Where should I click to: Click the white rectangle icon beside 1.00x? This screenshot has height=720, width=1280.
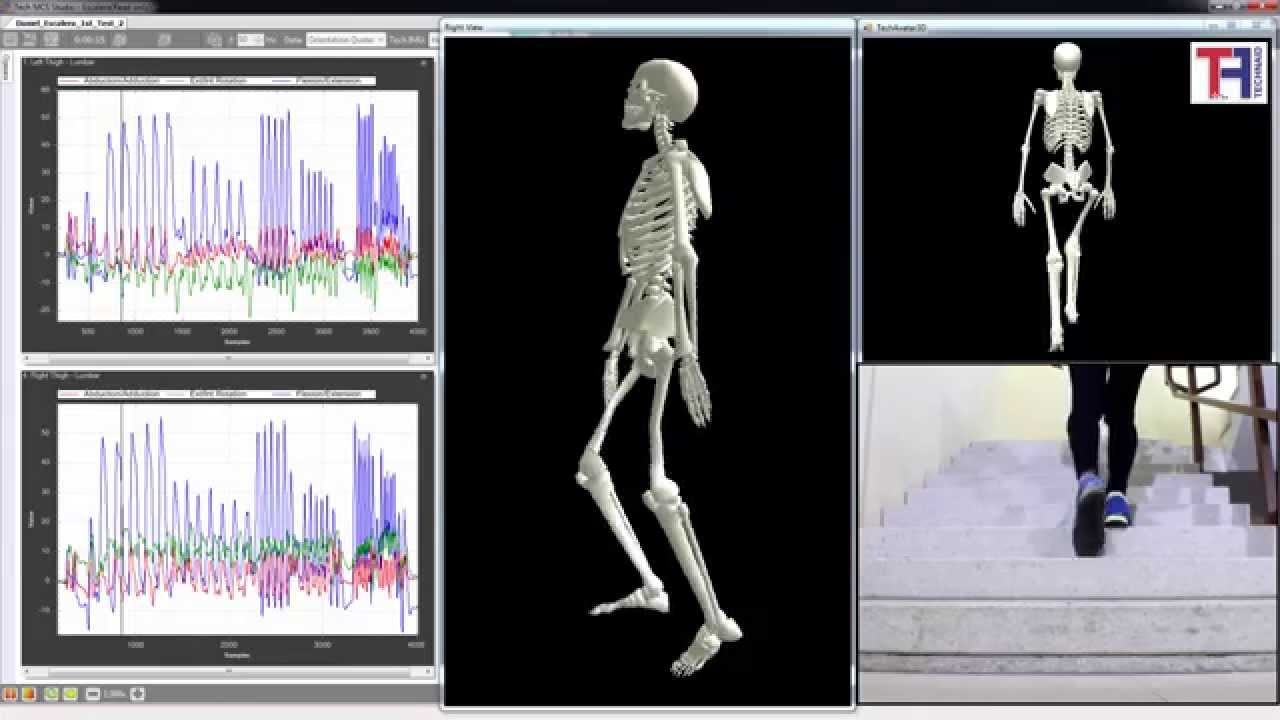[x=93, y=694]
